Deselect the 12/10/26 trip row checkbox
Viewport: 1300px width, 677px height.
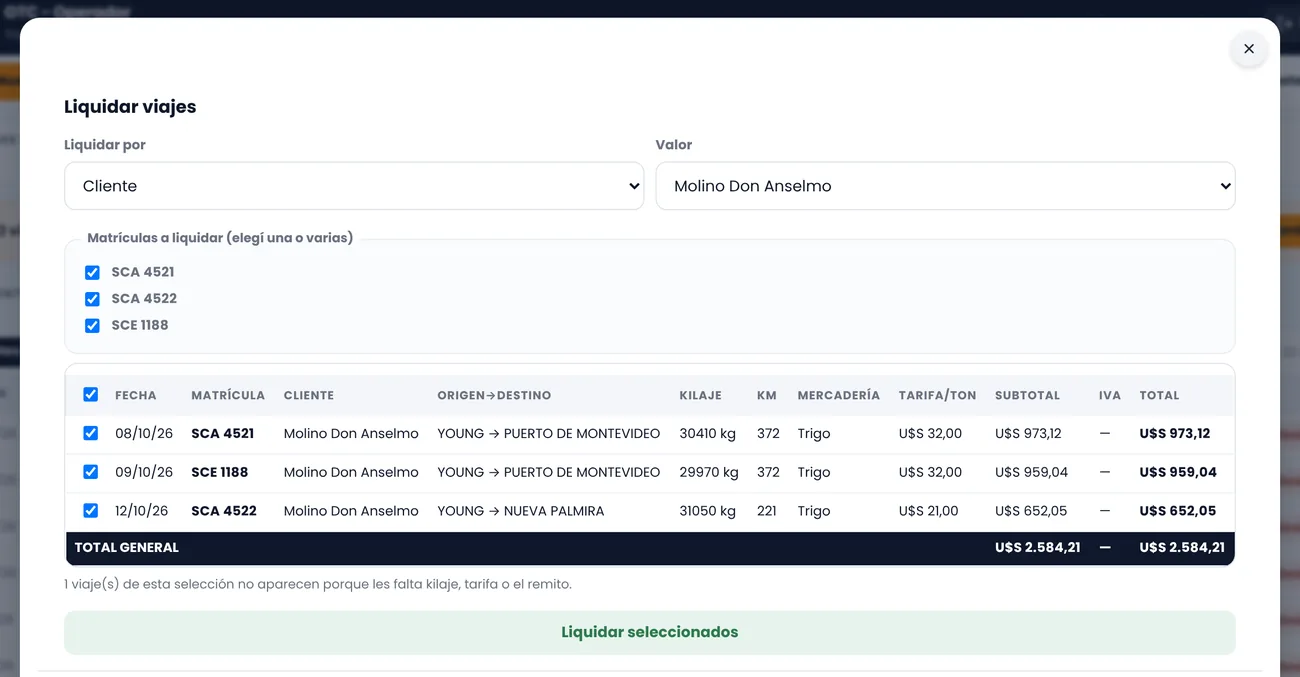pos(90,510)
